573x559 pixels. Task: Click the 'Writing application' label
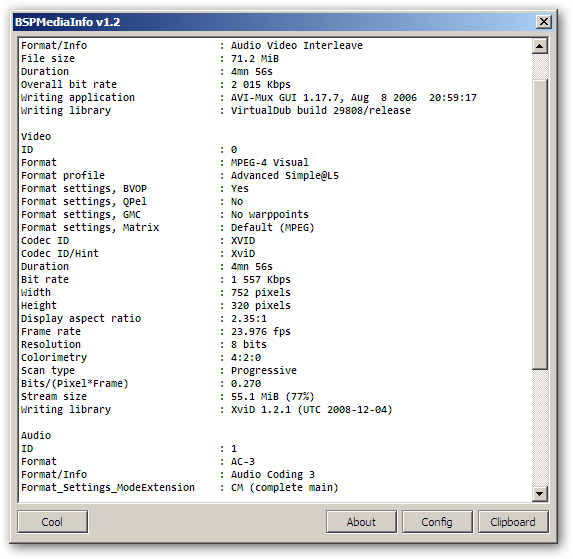click(x=78, y=98)
